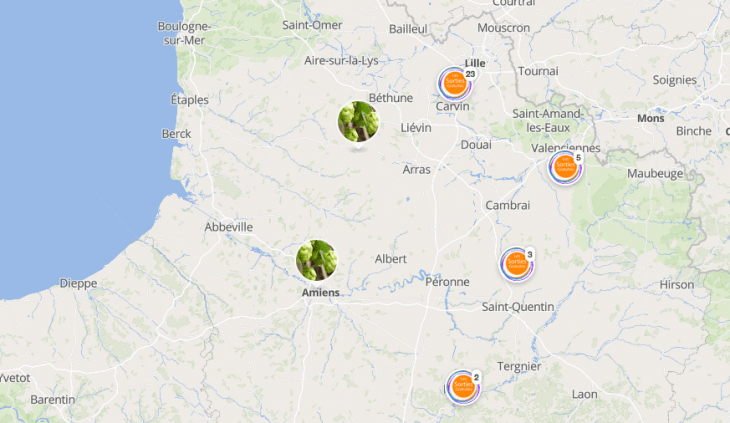Open the 2-event cluster marker near Tergnier
Image resolution: width=730 pixels, height=423 pixels.
(463, 387)
